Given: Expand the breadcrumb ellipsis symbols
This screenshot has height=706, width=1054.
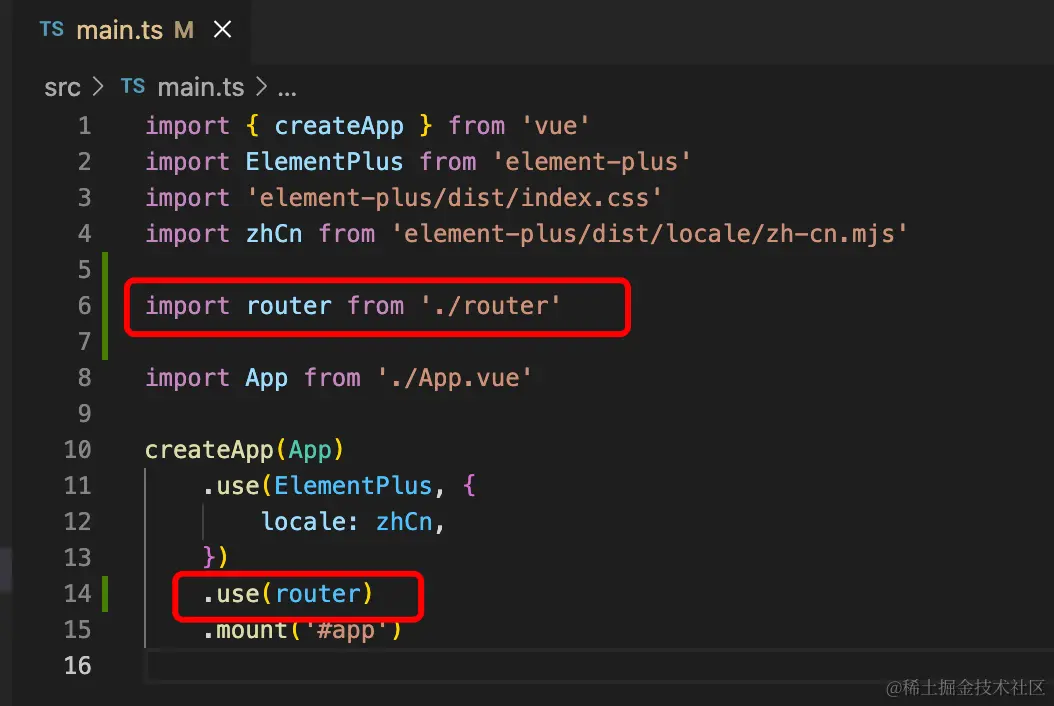Looking at the screenshot, I should (x=287, y=89).
